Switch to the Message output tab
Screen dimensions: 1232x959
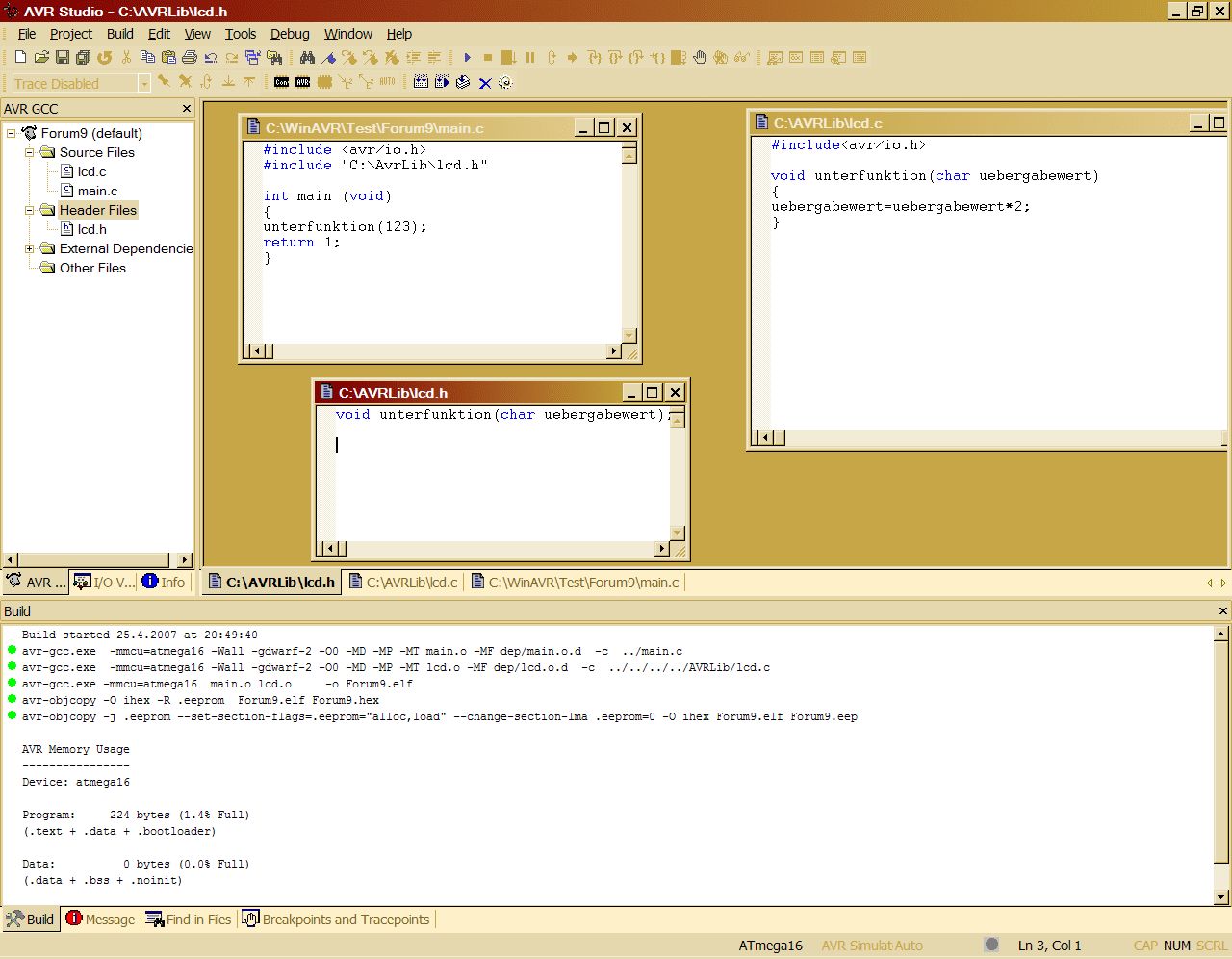pyautogui.click(x=101, y=920)
